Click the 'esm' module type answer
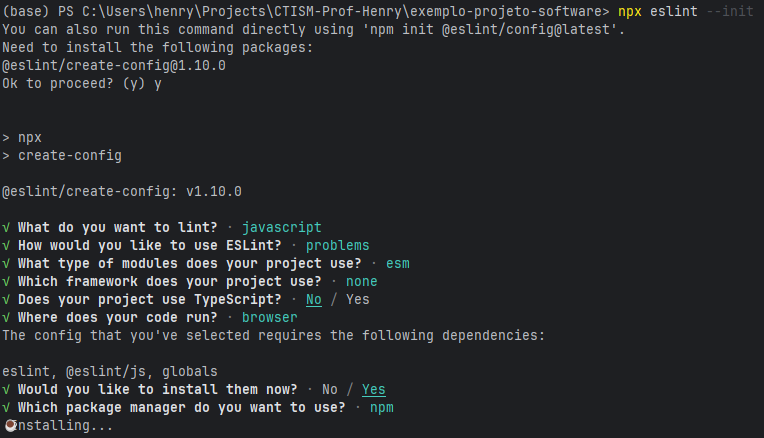Screen dimensions: 764x438 (x=398, y=263)
